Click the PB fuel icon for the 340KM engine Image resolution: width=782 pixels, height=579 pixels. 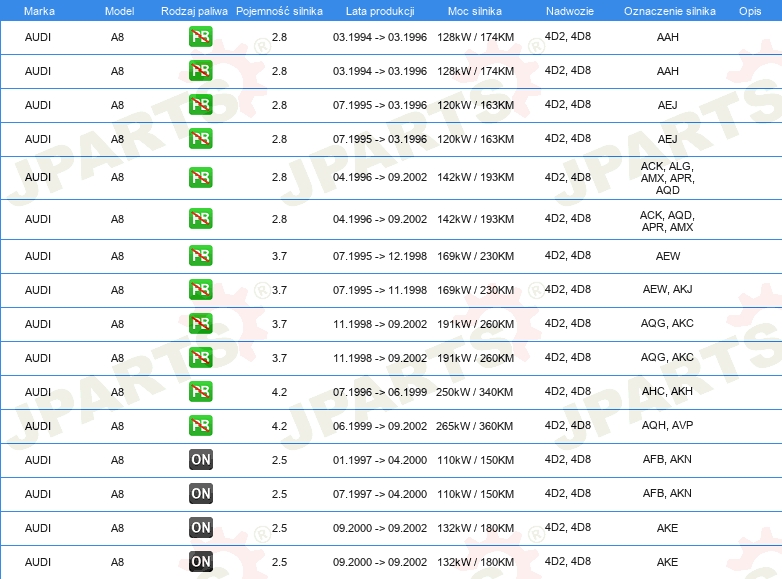pos(200,392)
